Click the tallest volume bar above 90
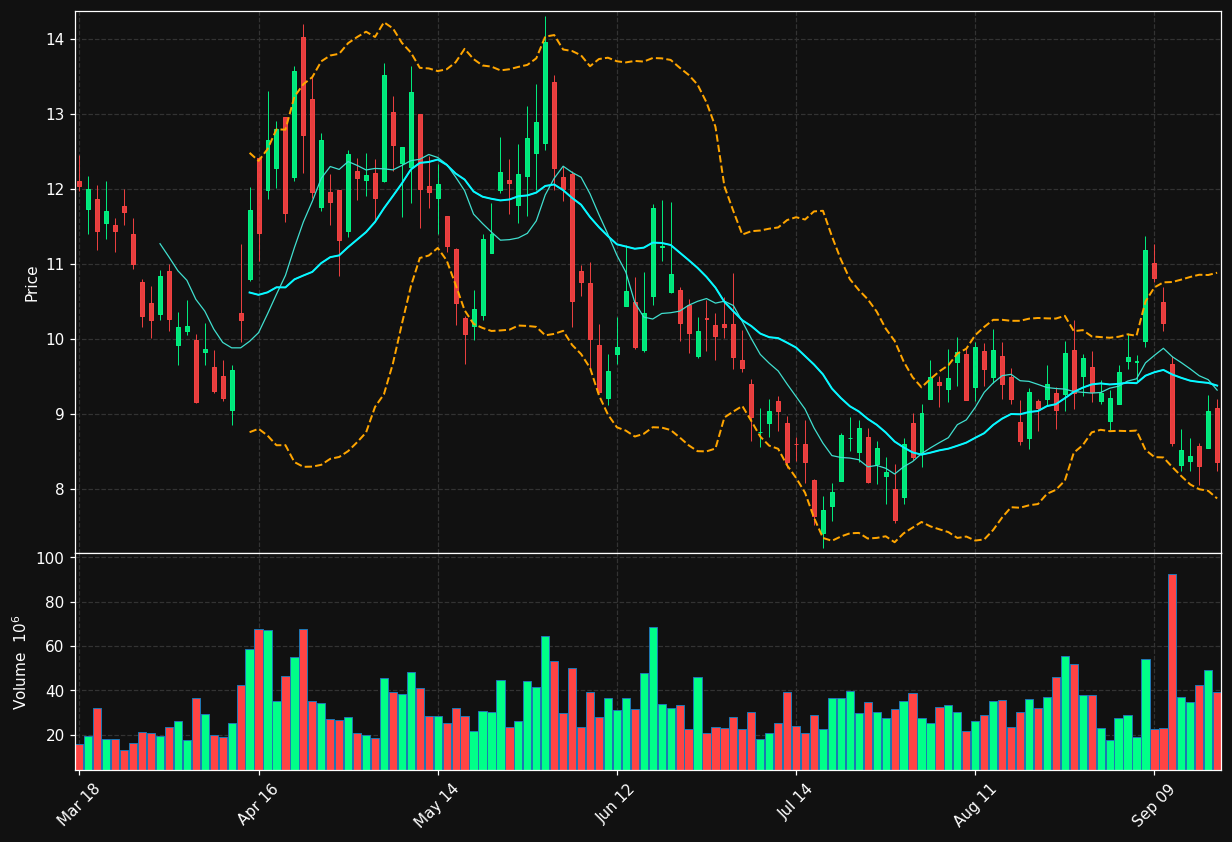Screen dimensions: 1232x842 pos(1172,672)
